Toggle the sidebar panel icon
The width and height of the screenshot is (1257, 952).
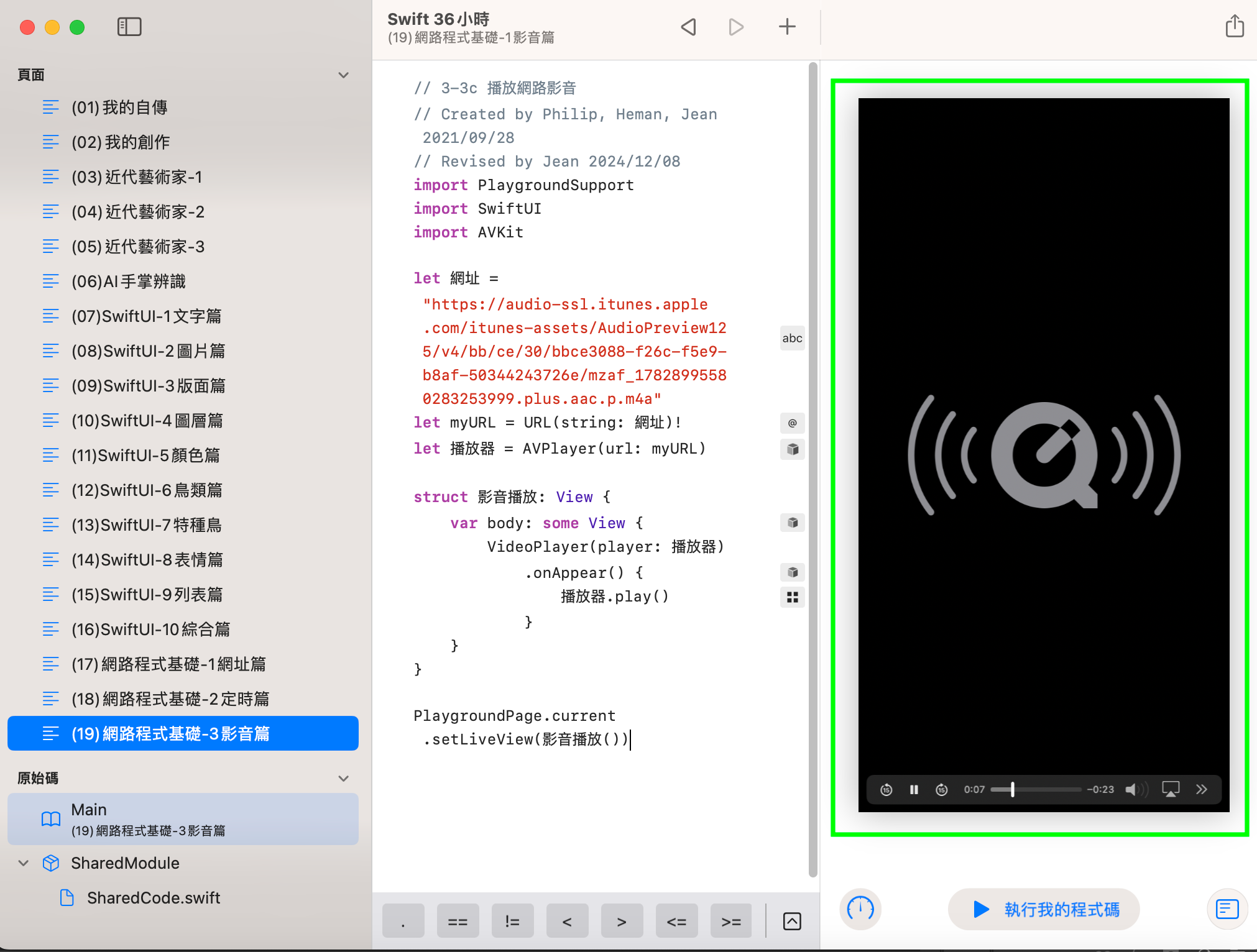pyautogui.click(x=129, y=27)
